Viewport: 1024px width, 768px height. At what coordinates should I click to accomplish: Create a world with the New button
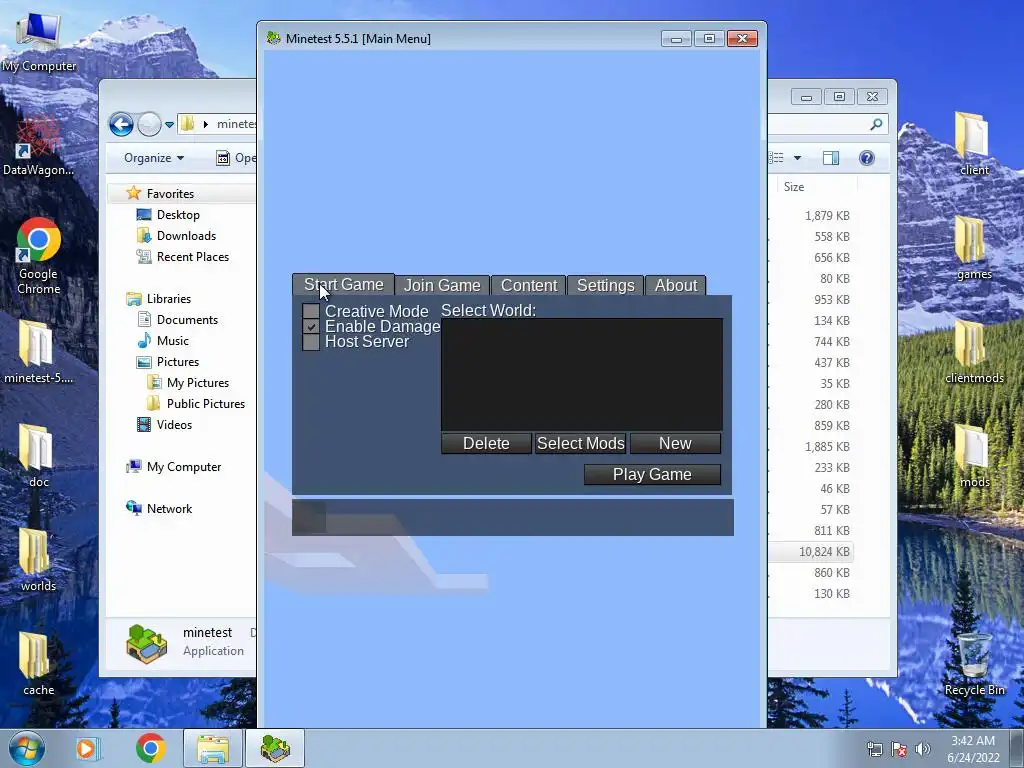tap(675, 443)
